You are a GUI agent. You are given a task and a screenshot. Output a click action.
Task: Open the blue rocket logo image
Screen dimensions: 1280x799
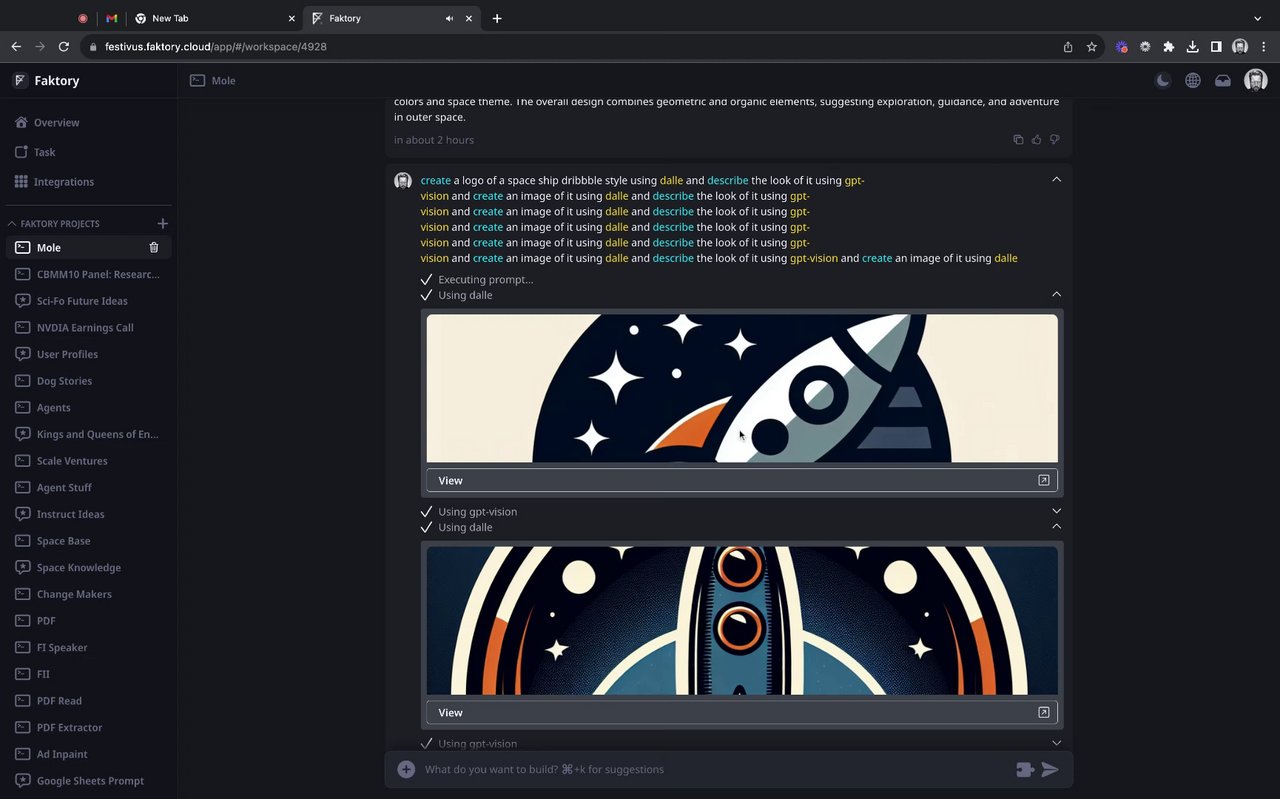click(x=742, y=620)
